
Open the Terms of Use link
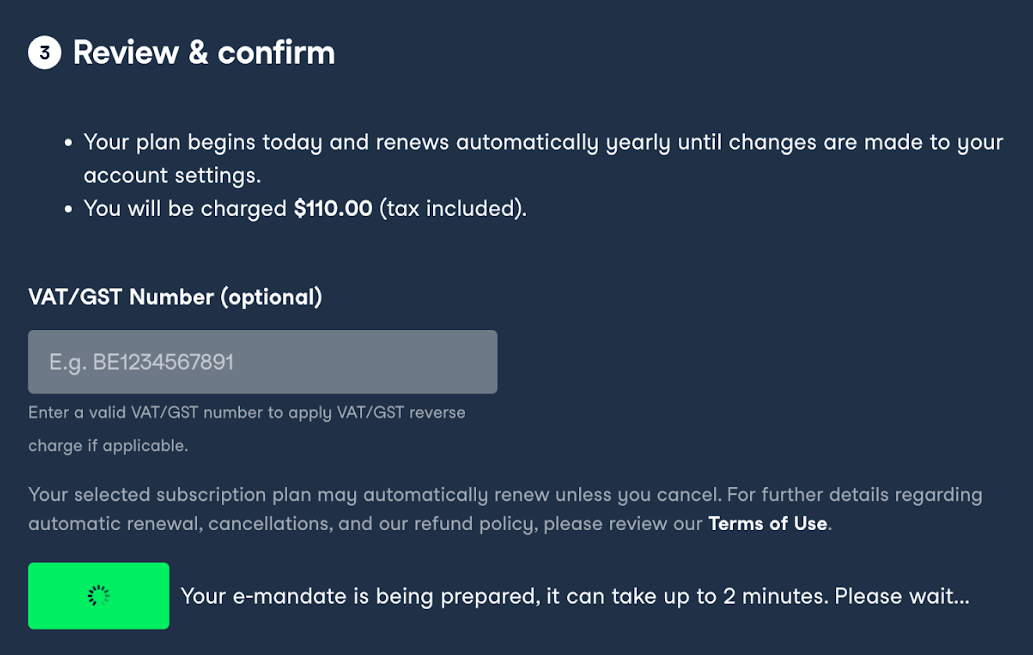(767, 523)
